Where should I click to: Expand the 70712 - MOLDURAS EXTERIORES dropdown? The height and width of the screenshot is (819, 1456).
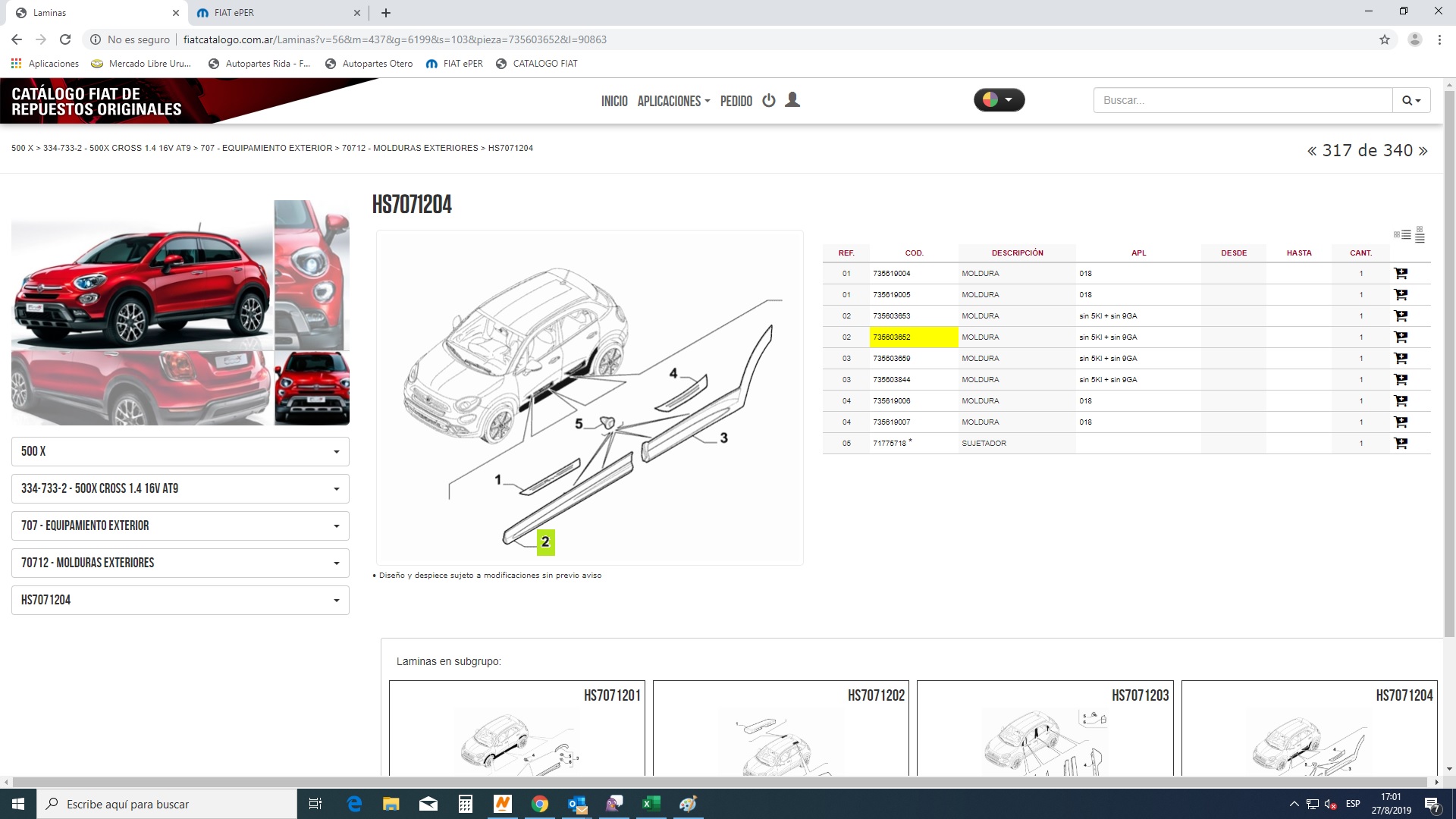pyautogui.click(x=180, y=563)
